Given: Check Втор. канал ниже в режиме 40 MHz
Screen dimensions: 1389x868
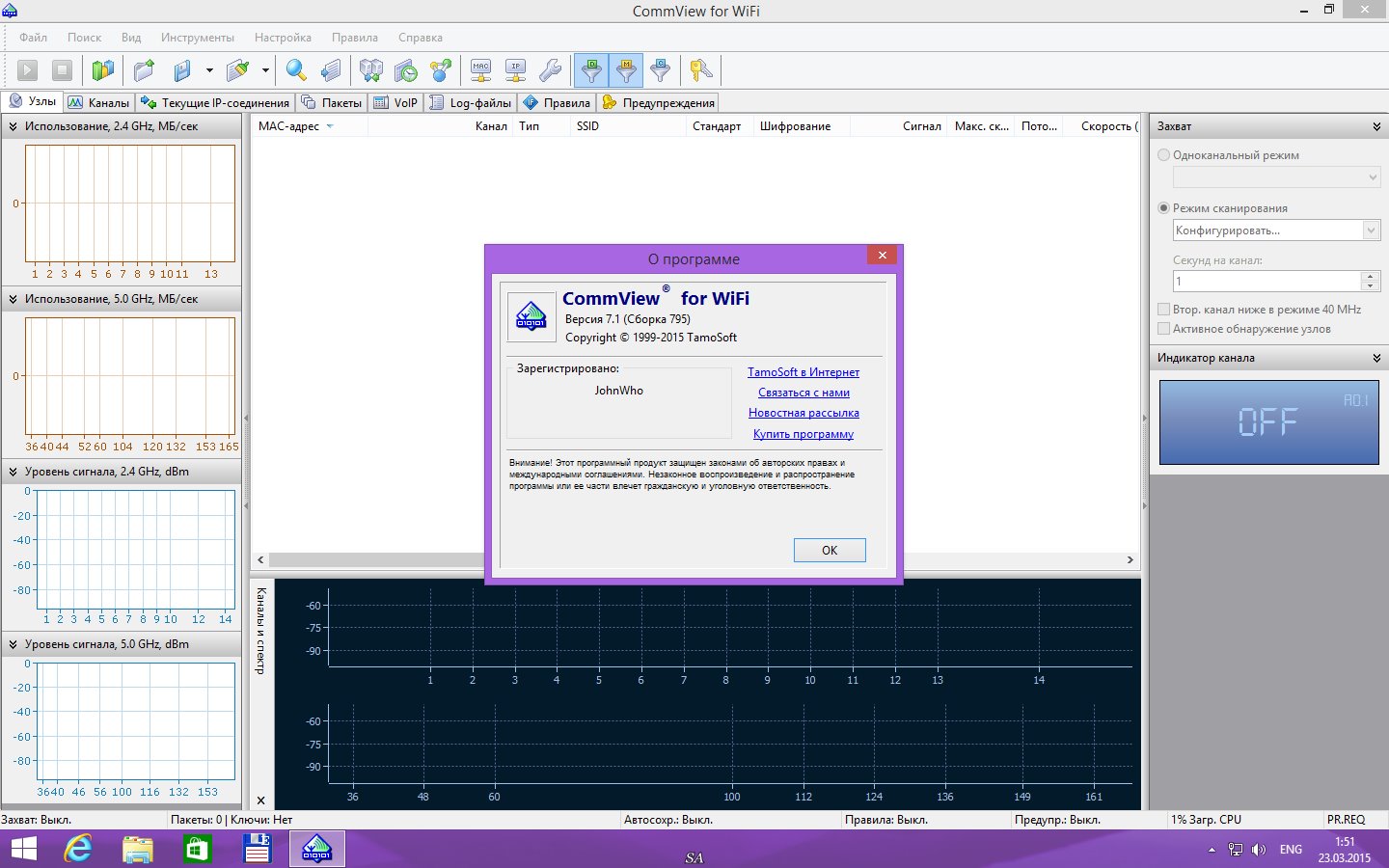Looking at the screenshot, I should pyautogui.click(x=1164, y=310).
